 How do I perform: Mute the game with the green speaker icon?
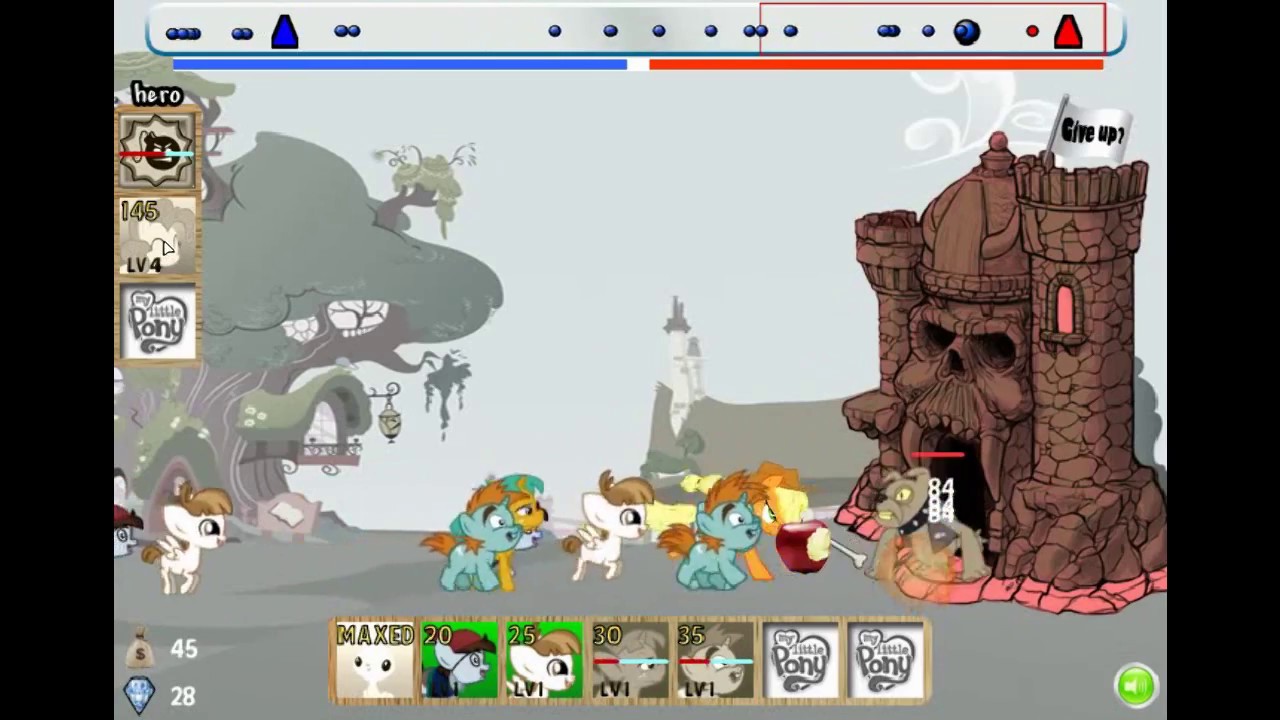(x=1136, y=685)
